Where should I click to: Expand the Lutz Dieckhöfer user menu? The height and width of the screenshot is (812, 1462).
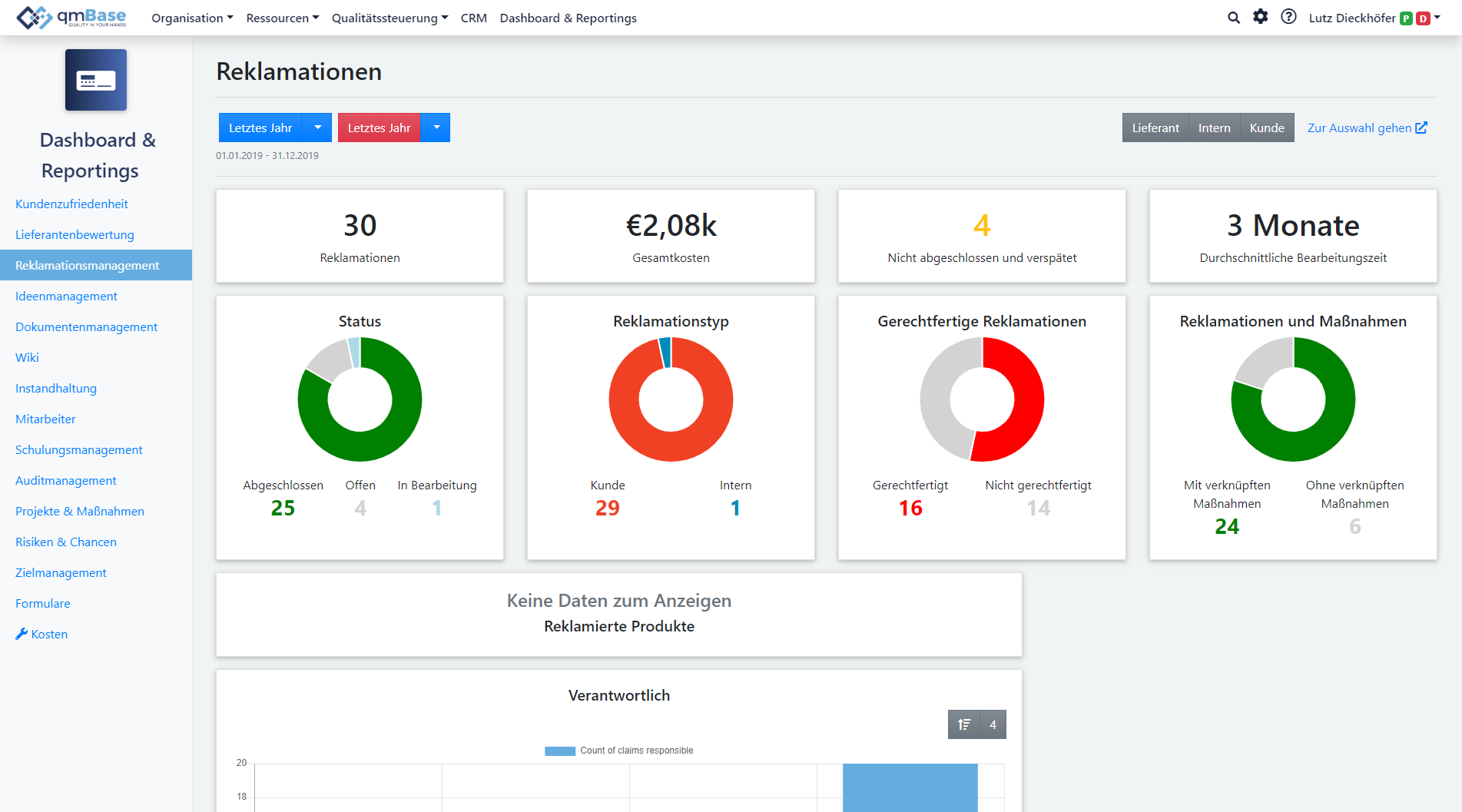point(1374,18)
